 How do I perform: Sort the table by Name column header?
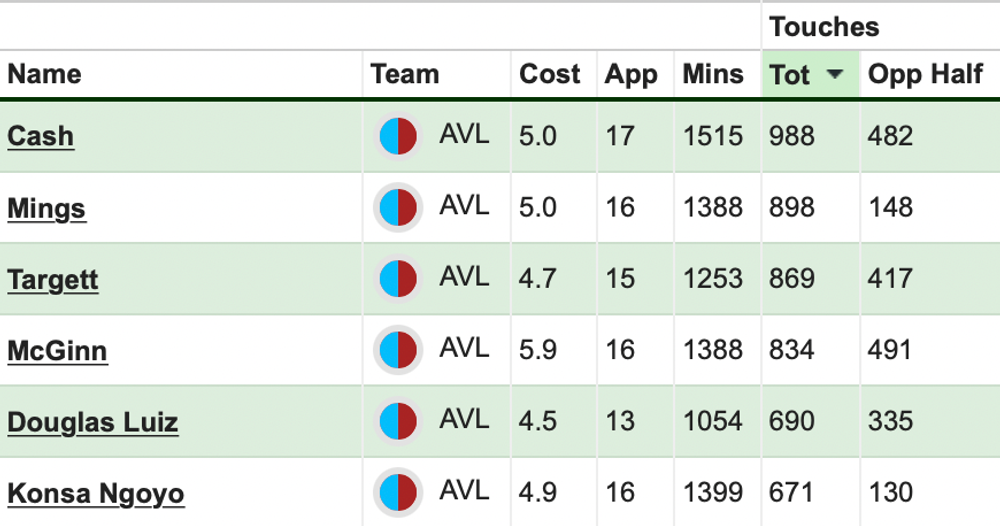pyautogui.click(x=45, y=75)
